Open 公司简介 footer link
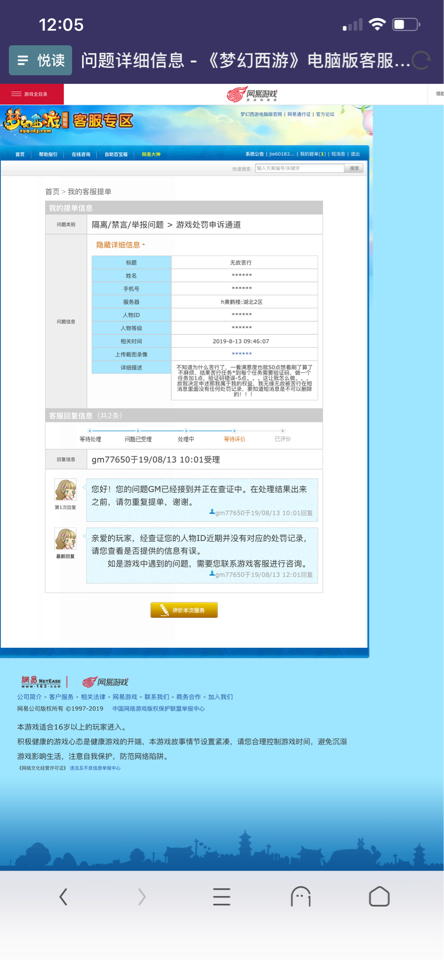444x960 pixels. click(28, 697)
